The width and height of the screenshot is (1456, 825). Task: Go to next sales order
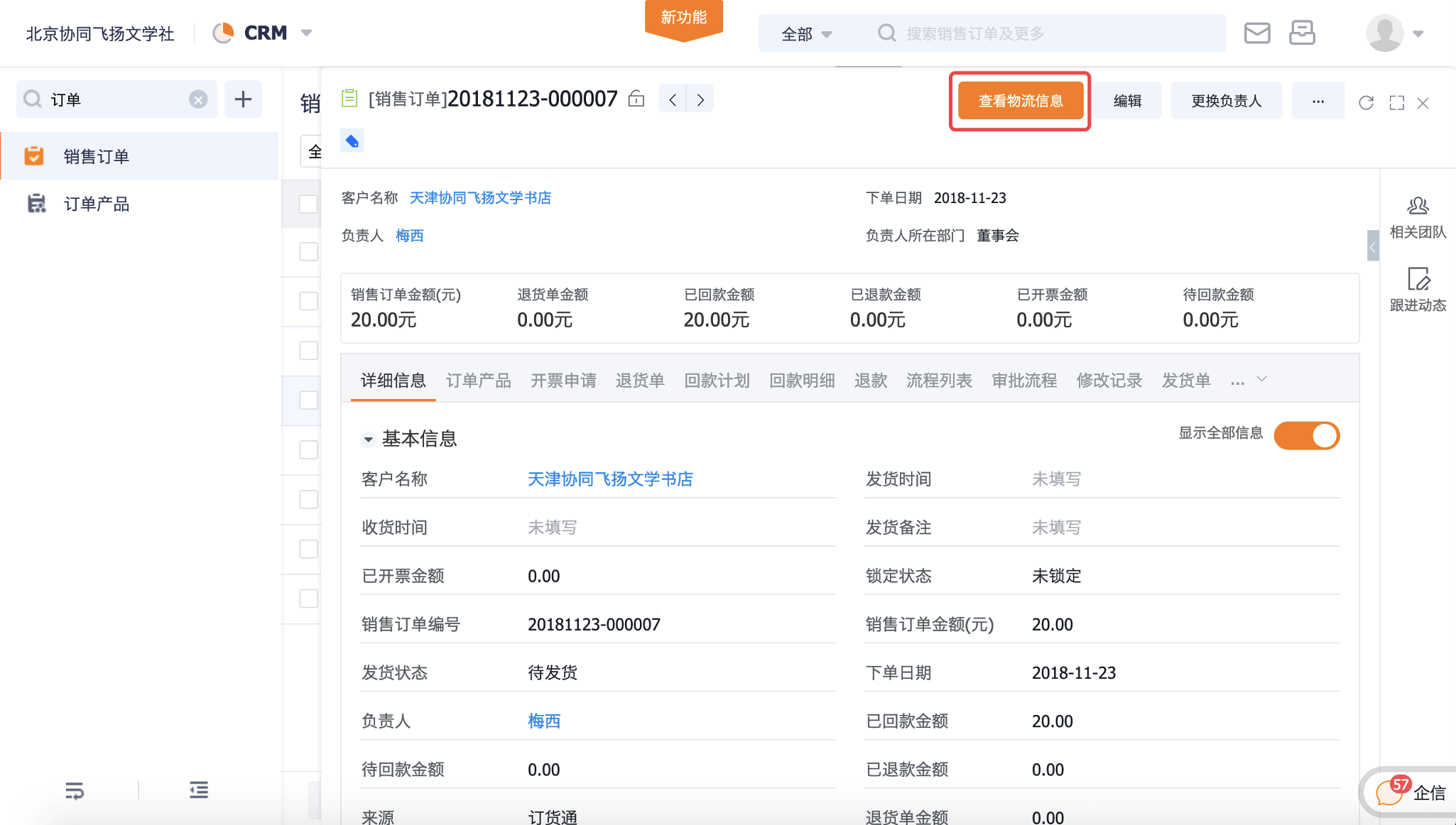(700, 99)
